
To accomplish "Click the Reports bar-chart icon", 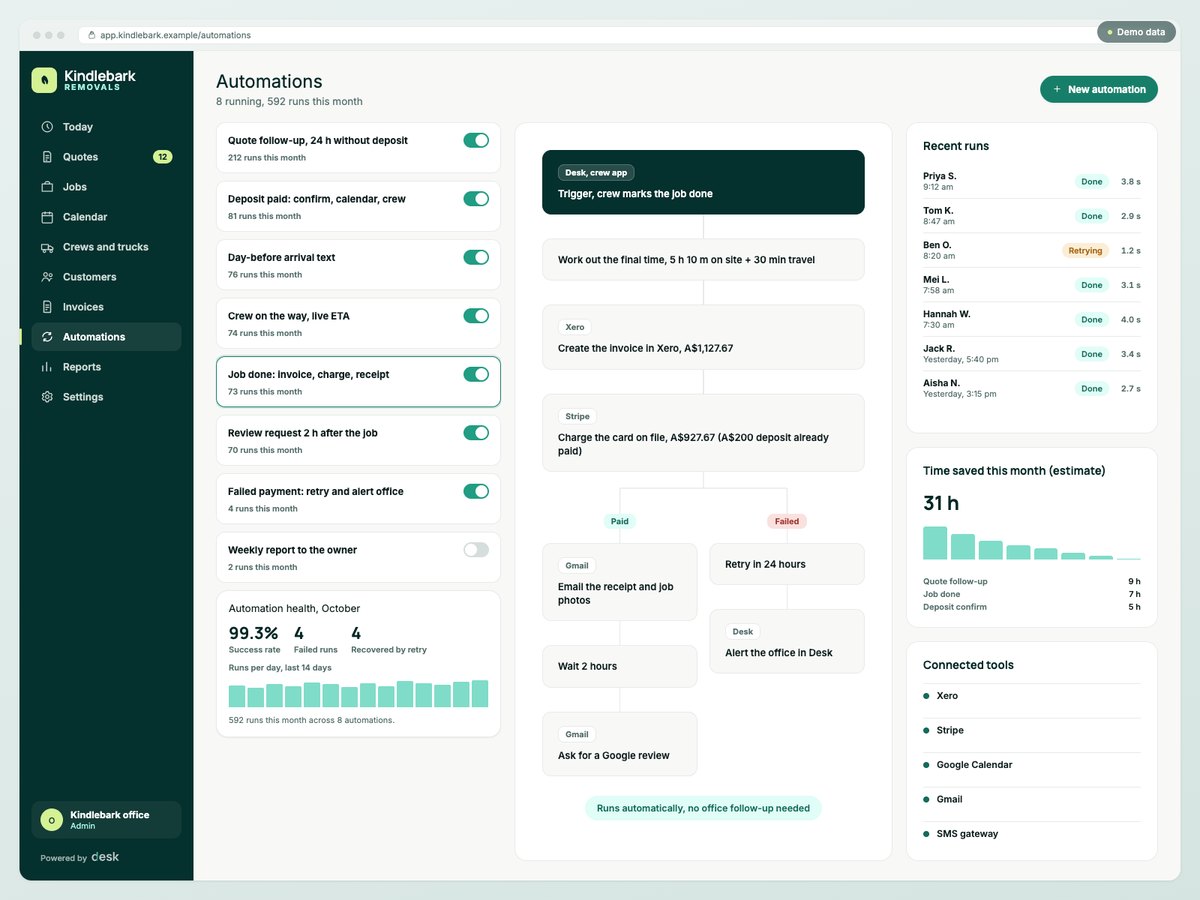I will [47, 367].
